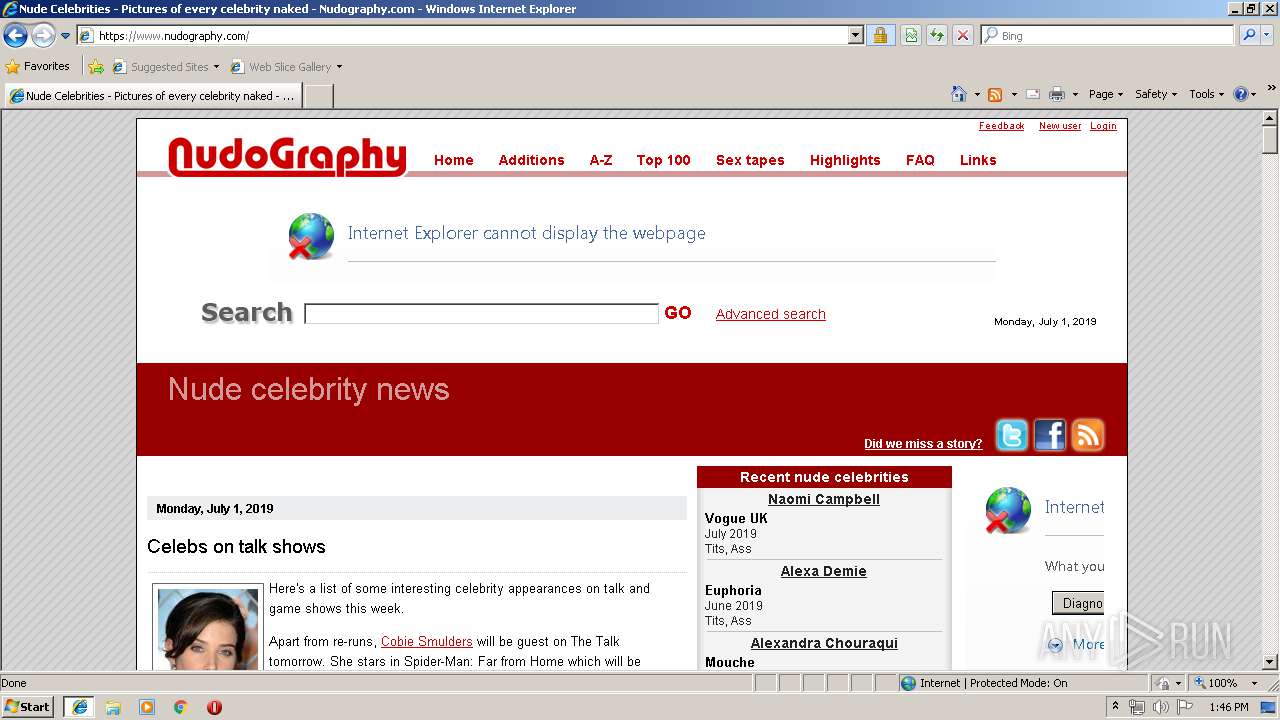Viewport: 1280px width, 720px height.
Task: Add page to the Favorites bar icon
Action: click(96, 67)
